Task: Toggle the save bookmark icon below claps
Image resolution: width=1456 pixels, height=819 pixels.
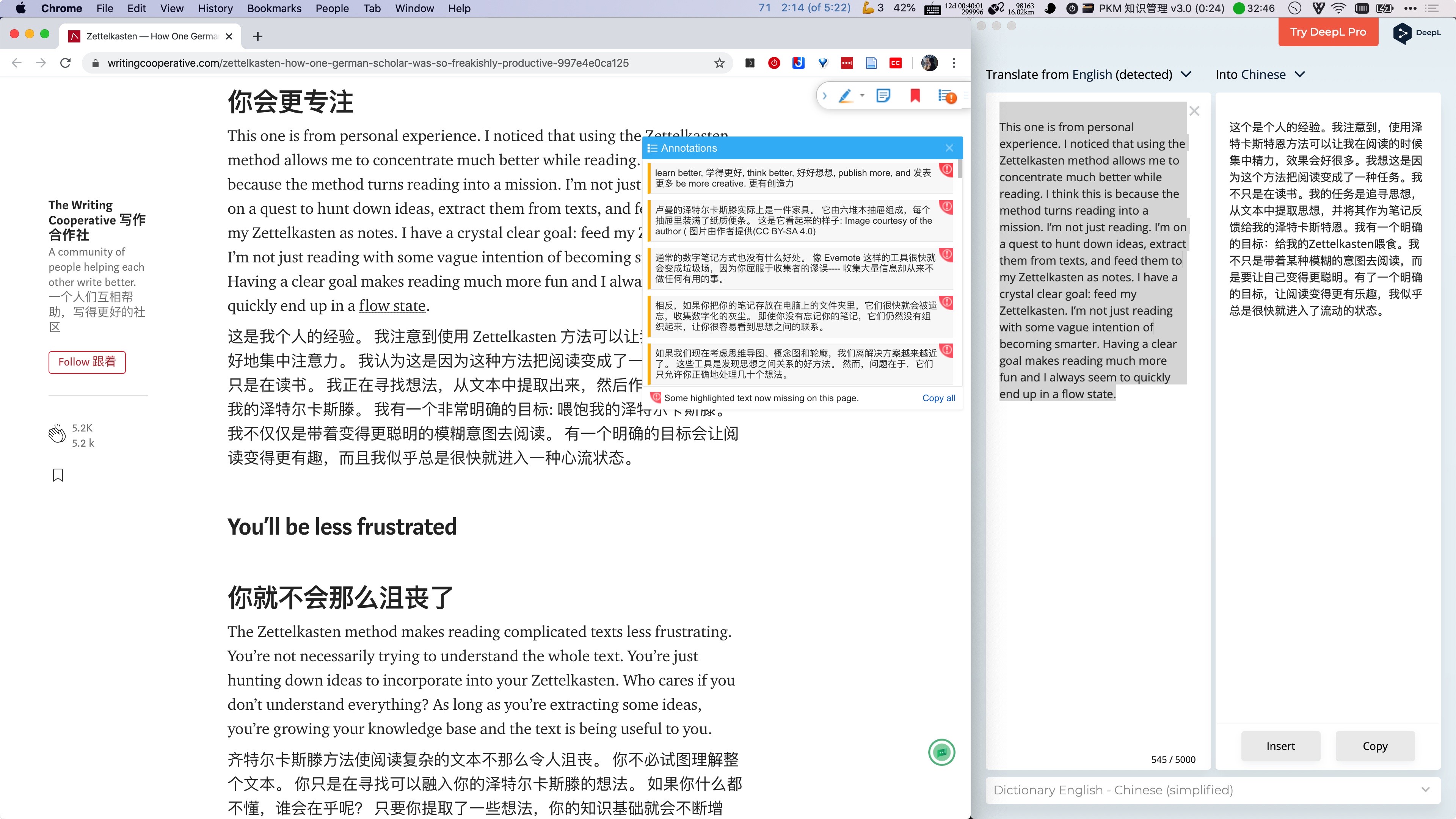Action: point(58,475)
